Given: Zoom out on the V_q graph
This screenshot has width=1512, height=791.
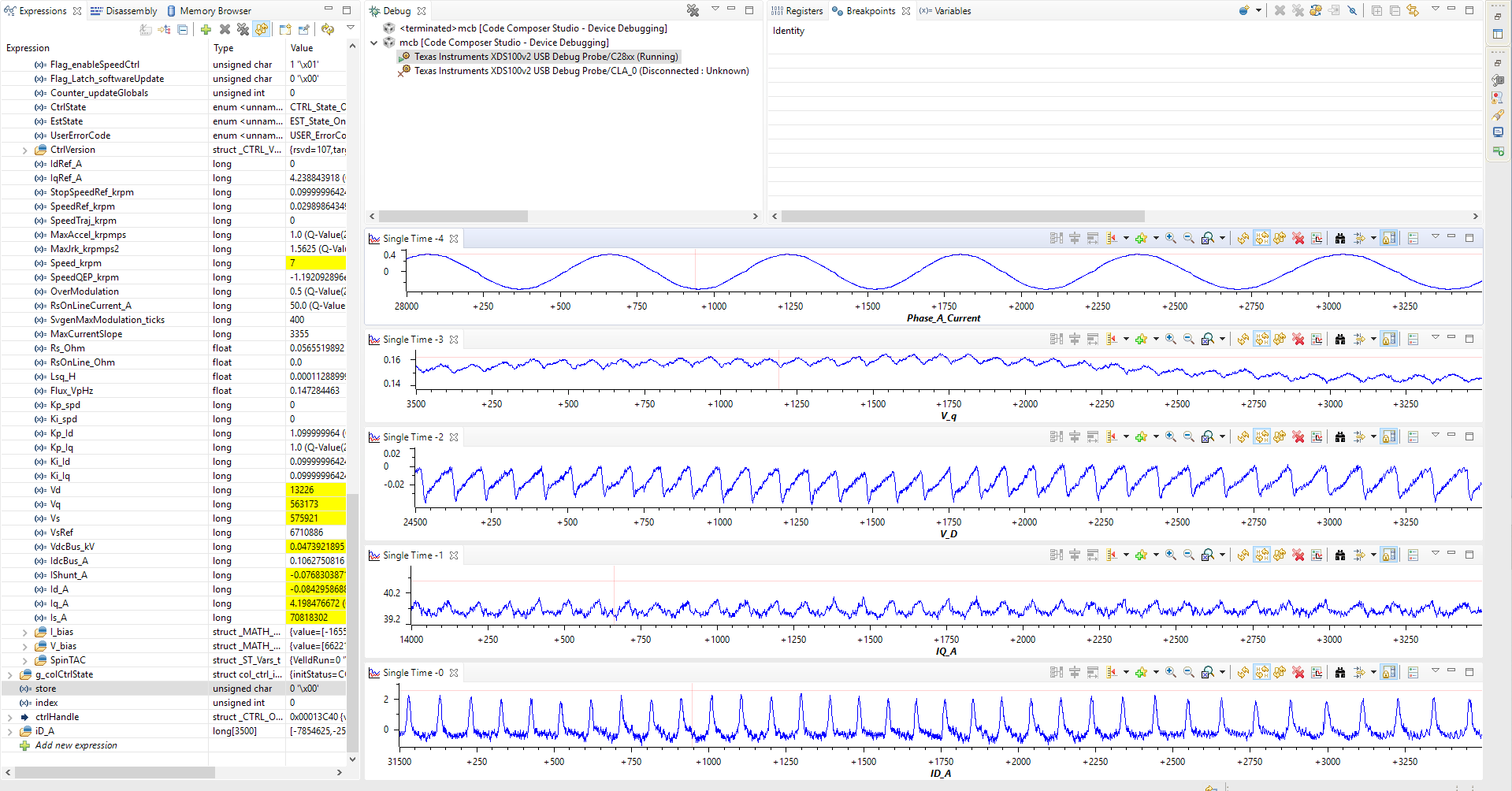Looking at the screenshot, I should click(1188, 339).
